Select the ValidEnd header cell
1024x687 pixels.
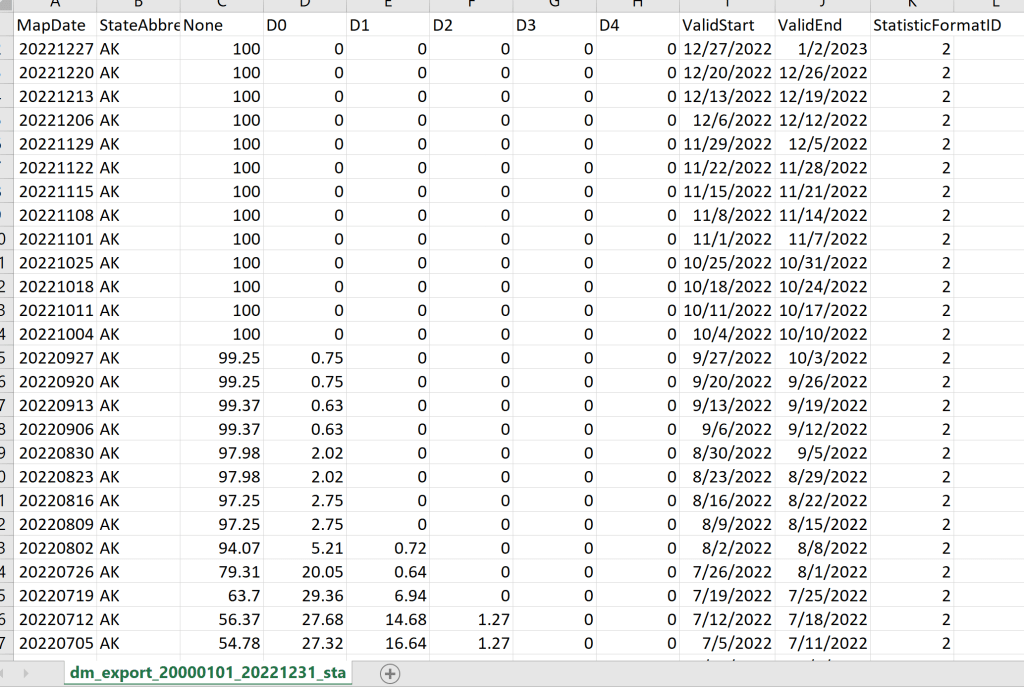point(808,25)
